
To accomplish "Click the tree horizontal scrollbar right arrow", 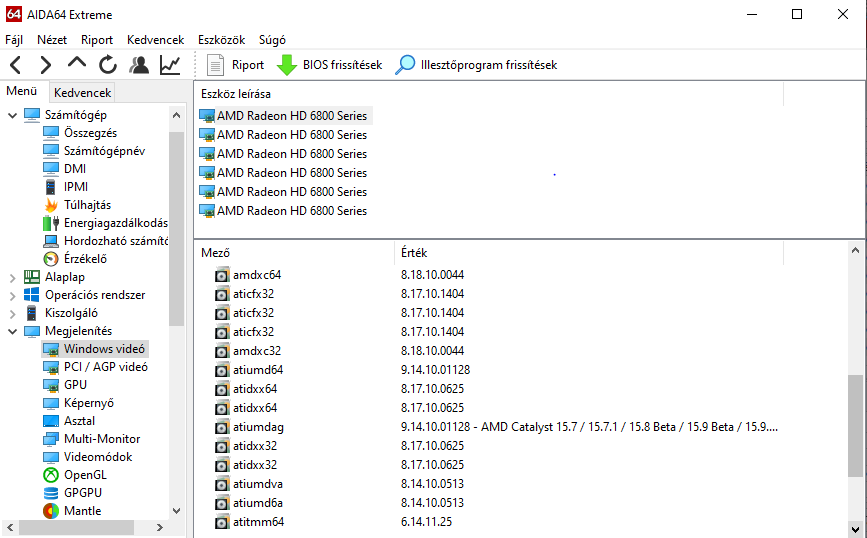I will tap(160, 527).
